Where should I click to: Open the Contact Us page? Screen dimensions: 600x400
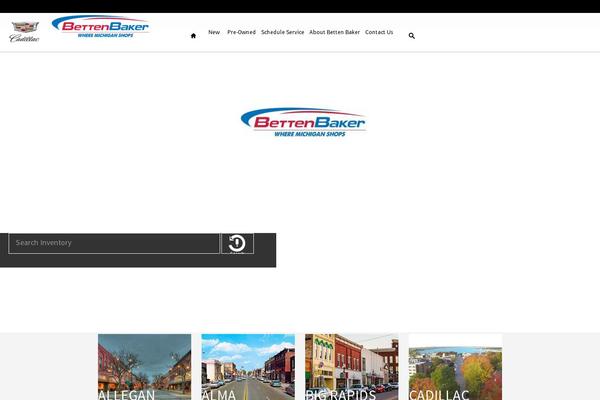(379, 32)
